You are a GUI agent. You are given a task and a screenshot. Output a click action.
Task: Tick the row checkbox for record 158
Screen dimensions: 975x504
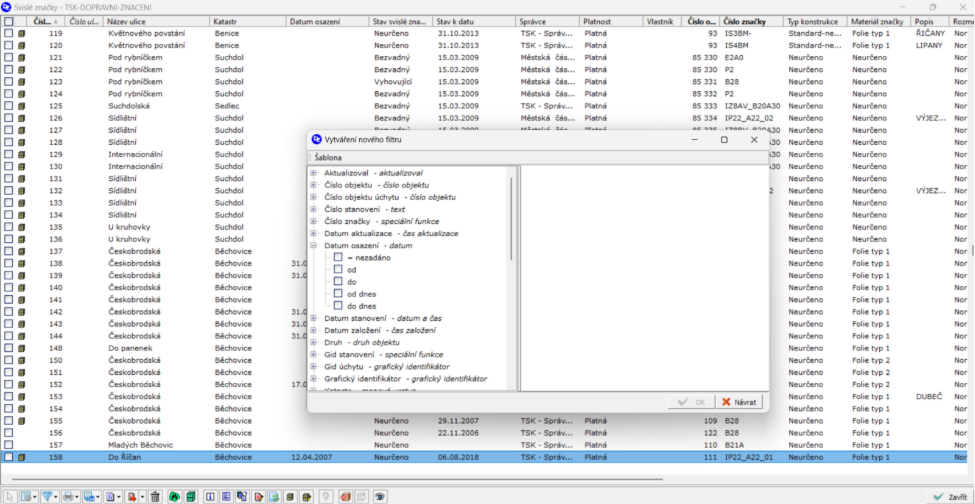click(8, 457)
